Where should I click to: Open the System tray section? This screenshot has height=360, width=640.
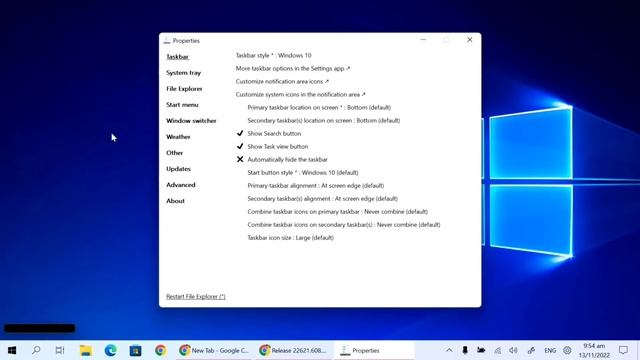coord(184,73)
